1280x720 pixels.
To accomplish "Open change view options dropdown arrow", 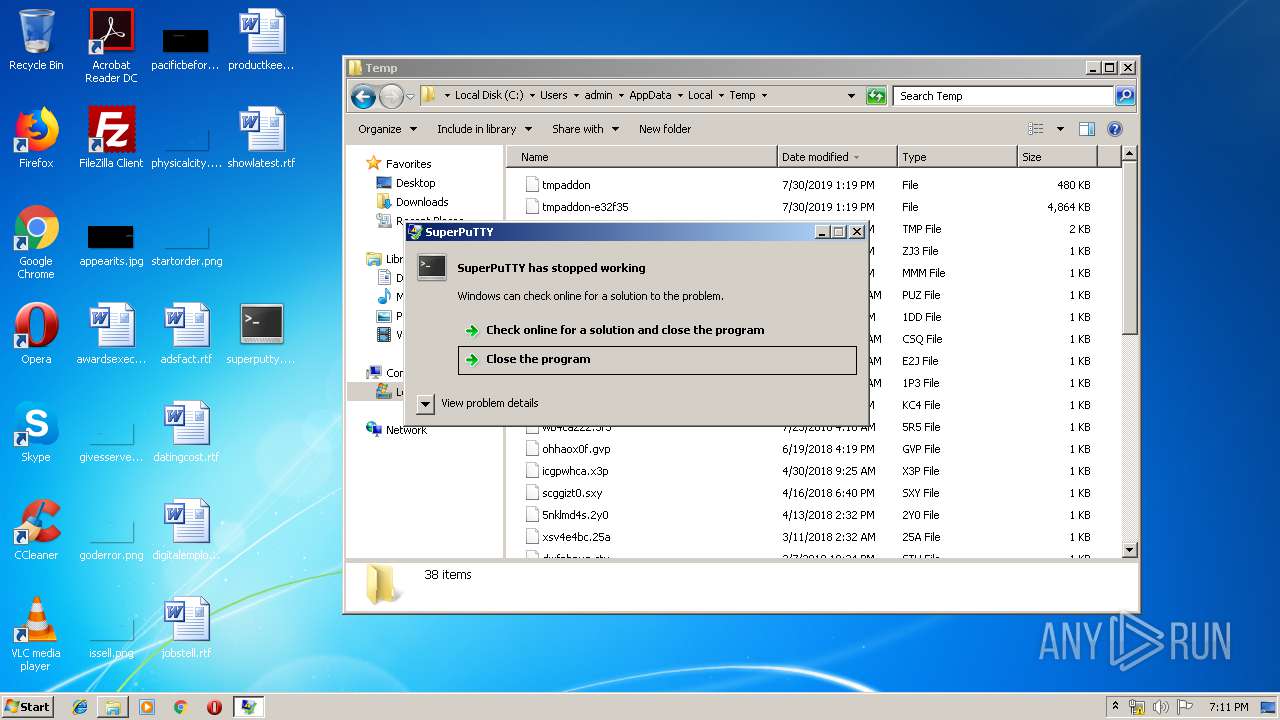I will (x=1060, y=129).
